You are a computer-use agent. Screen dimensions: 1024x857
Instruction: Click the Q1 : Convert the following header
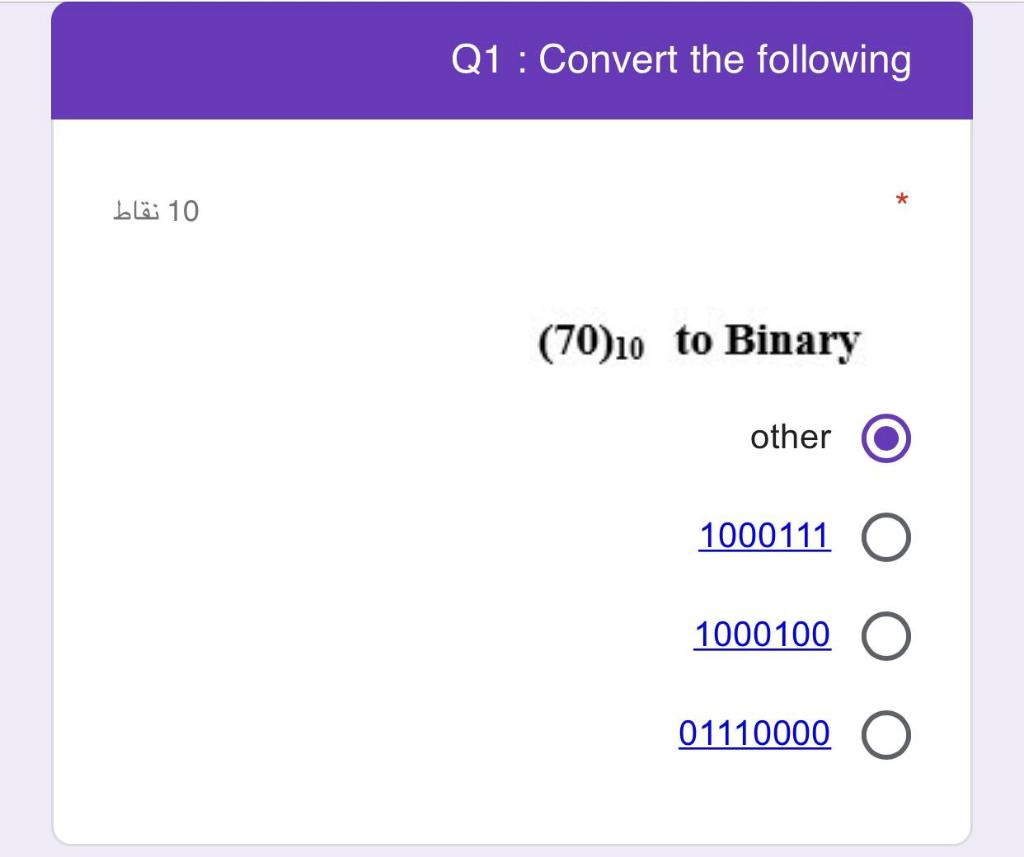(683, 59)
